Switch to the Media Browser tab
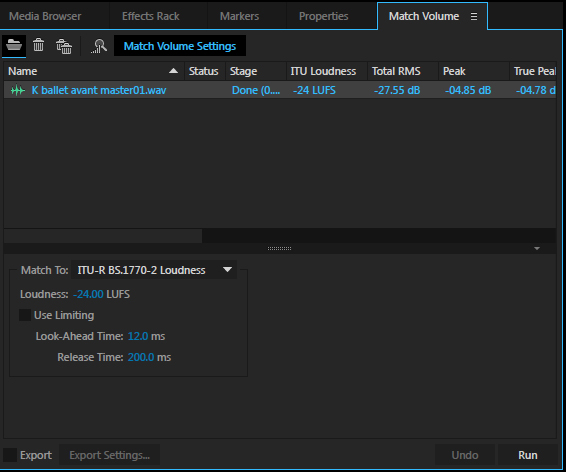The width and height of the screenshot is (566, 472). [45, 16]
